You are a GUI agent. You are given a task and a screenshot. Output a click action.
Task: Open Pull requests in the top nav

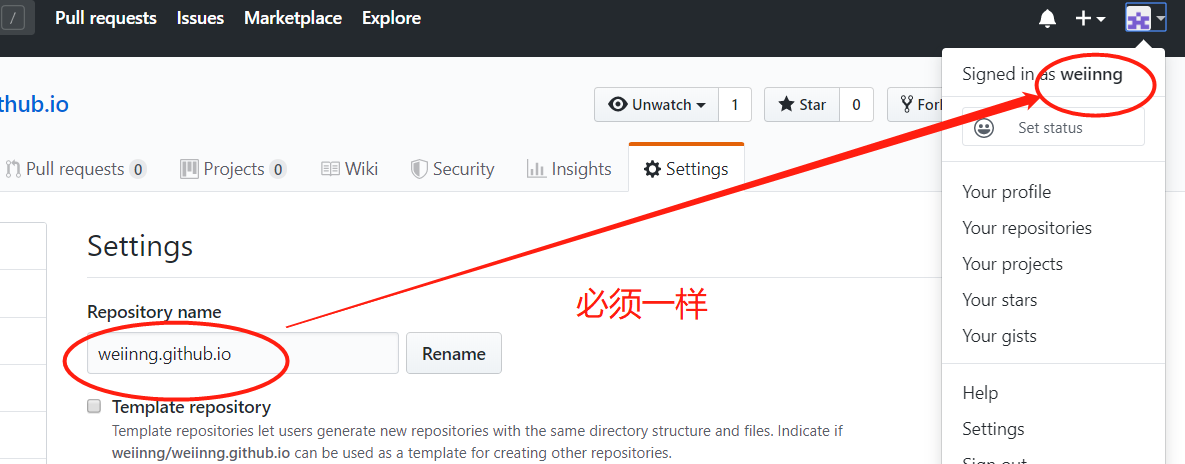tap(106, 18)
